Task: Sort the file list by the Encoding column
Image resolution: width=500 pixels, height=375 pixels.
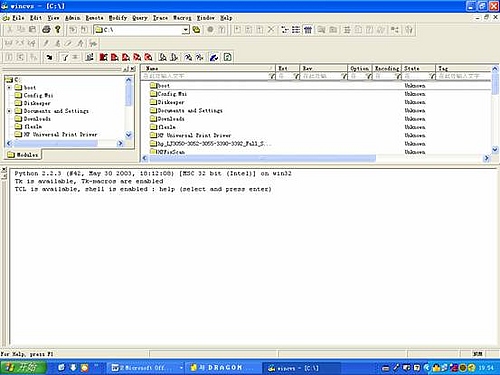Action: tap(387, 68)
